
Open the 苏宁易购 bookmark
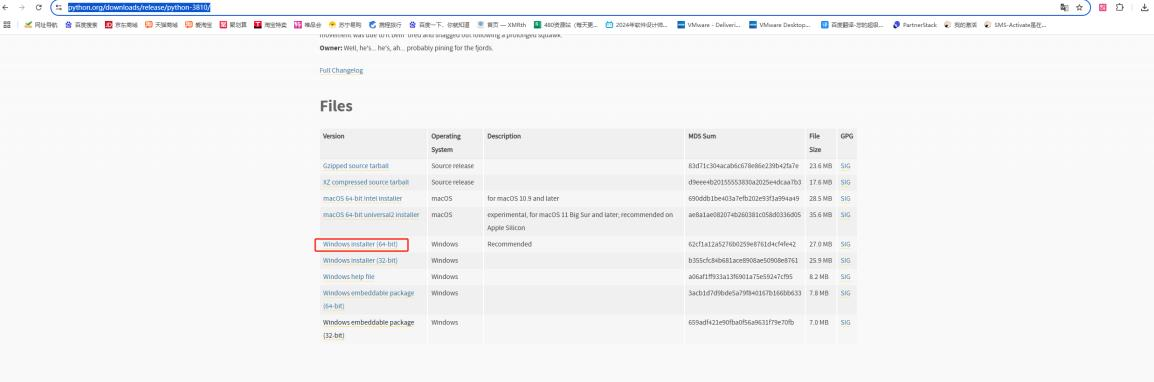tap(345, 24)
